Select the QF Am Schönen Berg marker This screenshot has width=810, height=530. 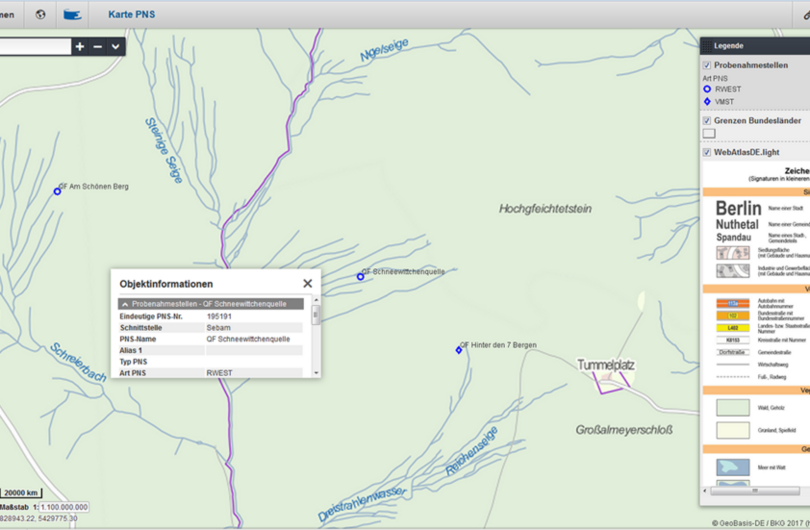click(x=57, y=191)
